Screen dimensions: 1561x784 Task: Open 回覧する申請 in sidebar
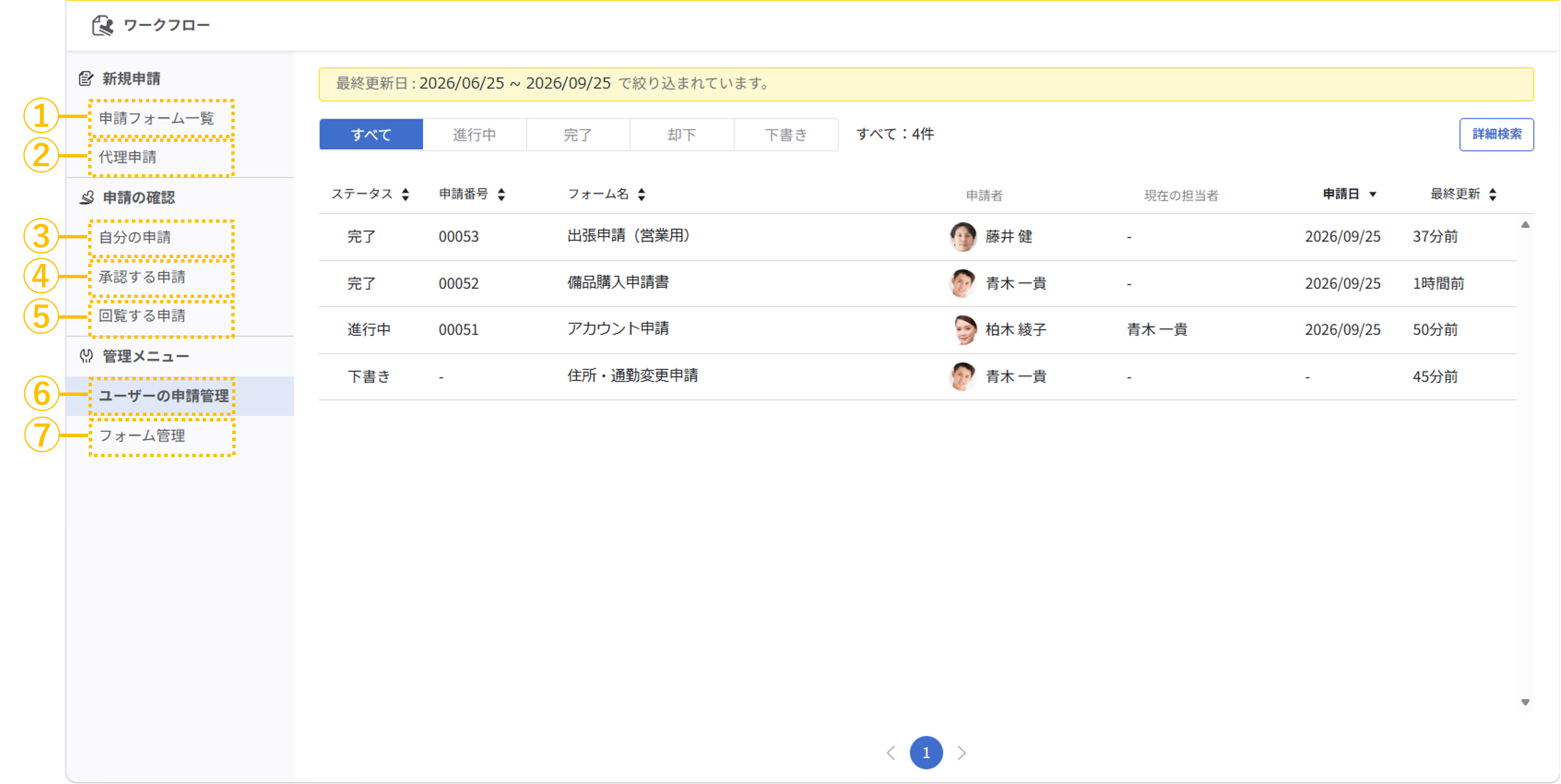tap(142, 316)
